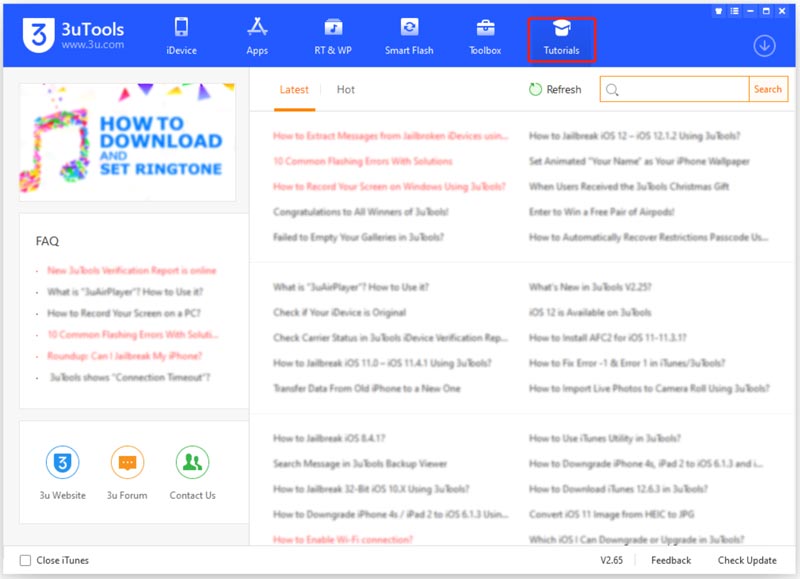Open 'Search Message in 3uTools Backup Viewer' article

point(360,464)
